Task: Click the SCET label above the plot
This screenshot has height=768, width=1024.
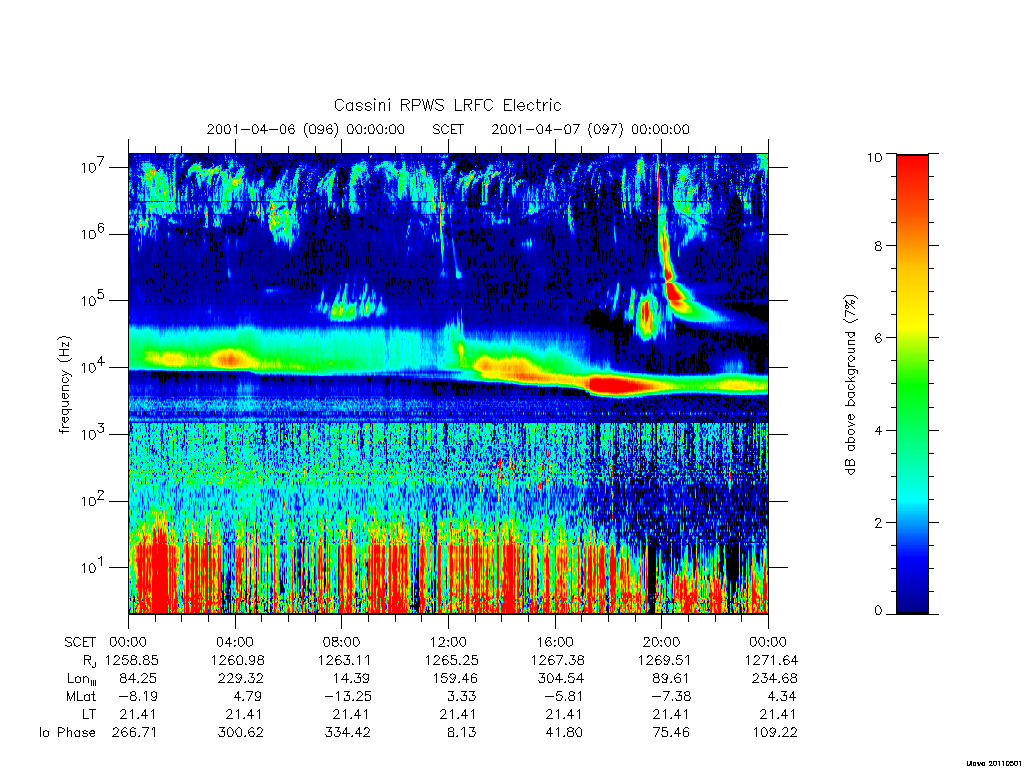Action: coord(448,129)
